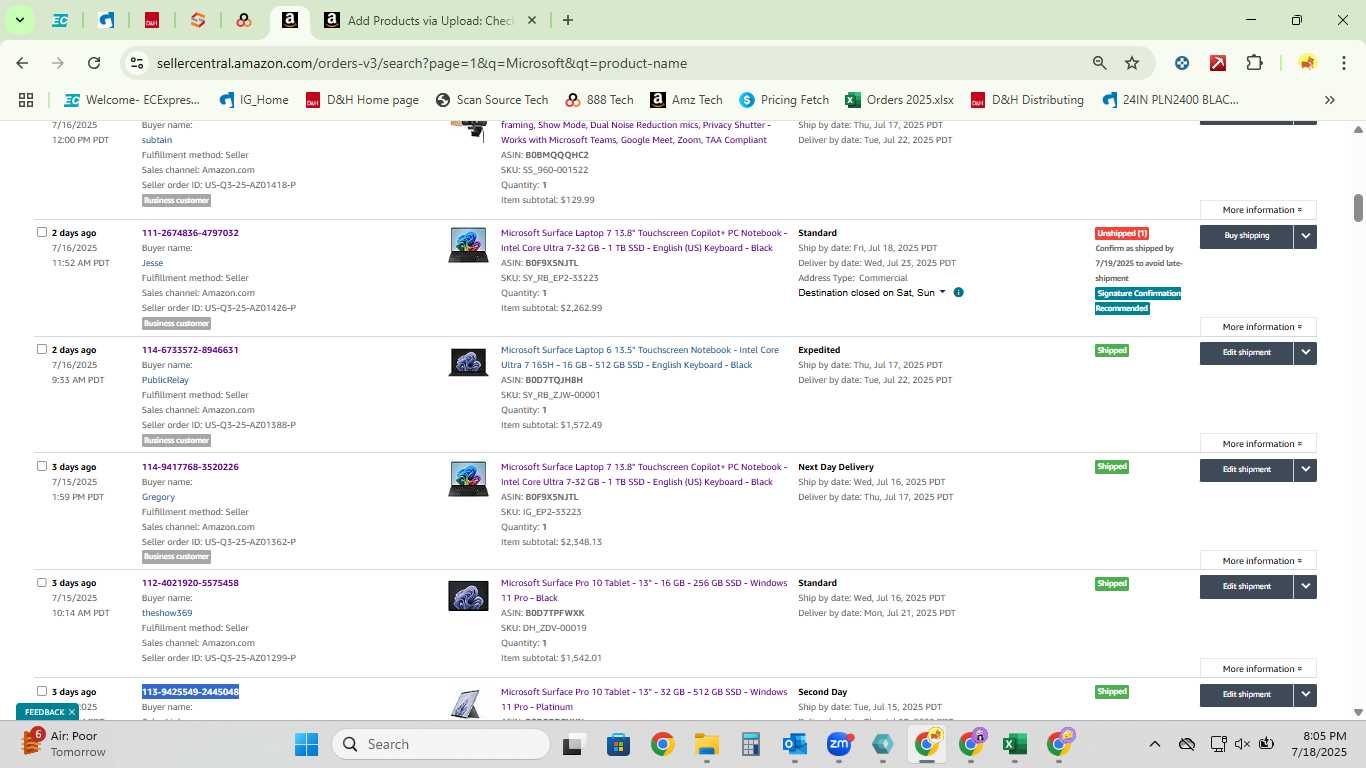Viewport: 1366px width, 768px height.
Task: Expand More information for PublicRelay order
Action: 1258,444
